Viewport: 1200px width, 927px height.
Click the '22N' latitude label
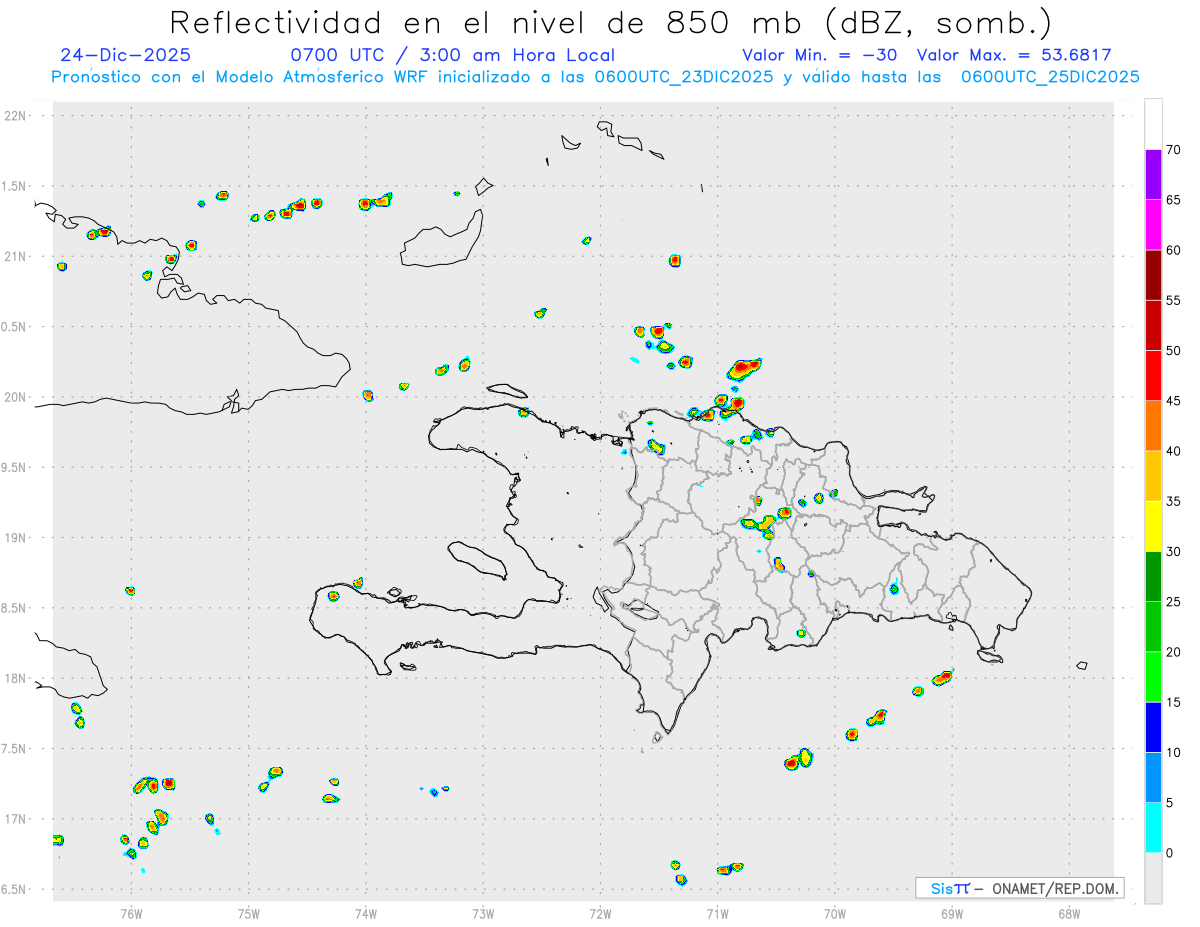16,116
